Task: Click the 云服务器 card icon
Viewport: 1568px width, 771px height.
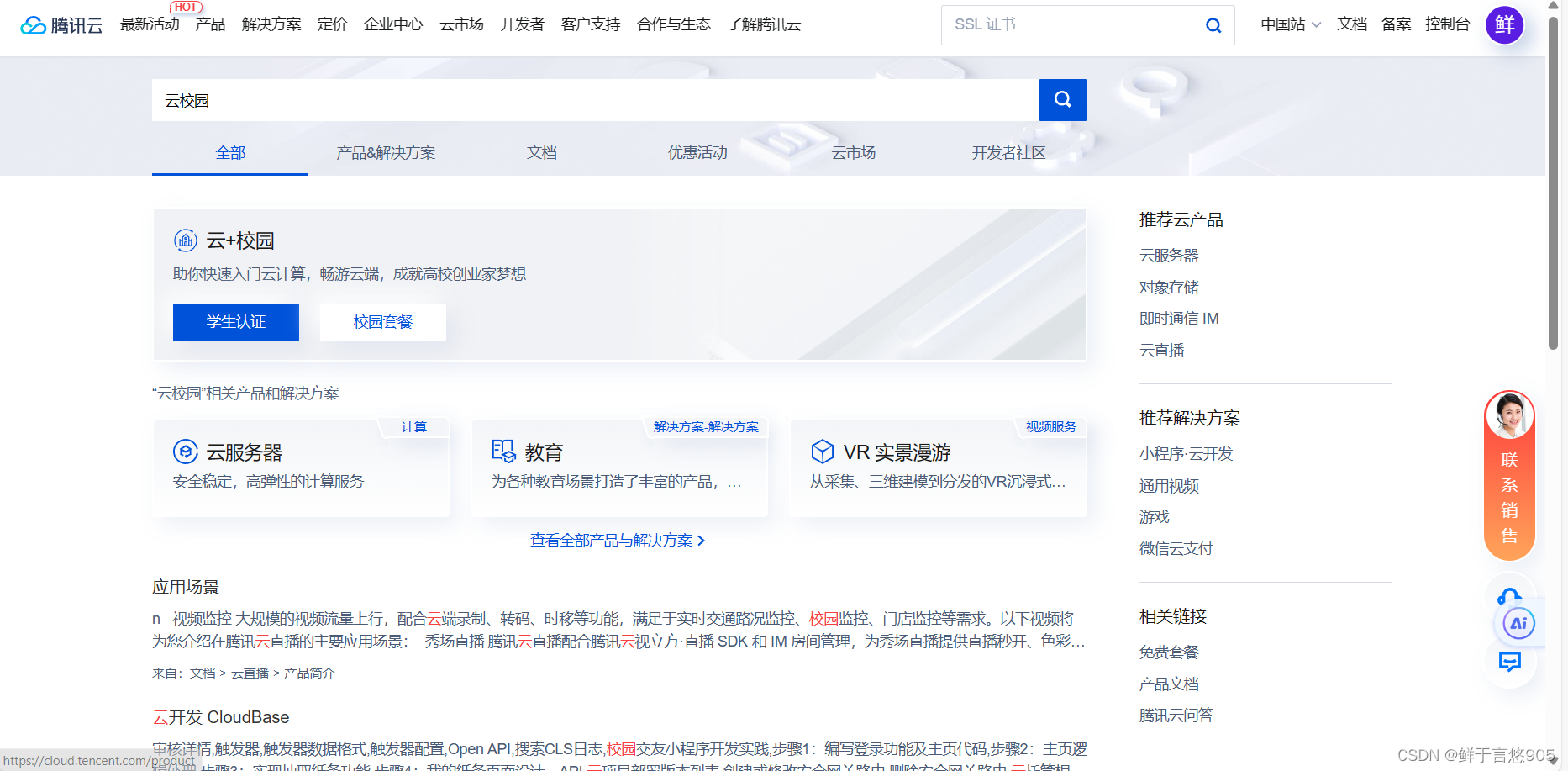Action: (x=185, y=452)
